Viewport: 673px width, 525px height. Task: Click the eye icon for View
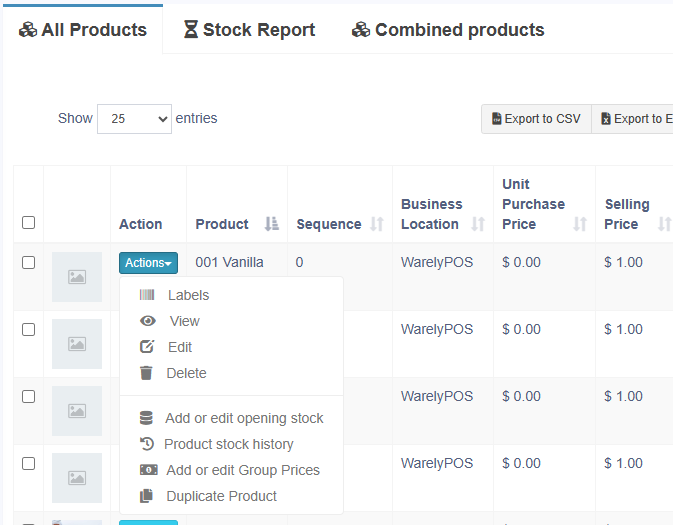point(148,321)
